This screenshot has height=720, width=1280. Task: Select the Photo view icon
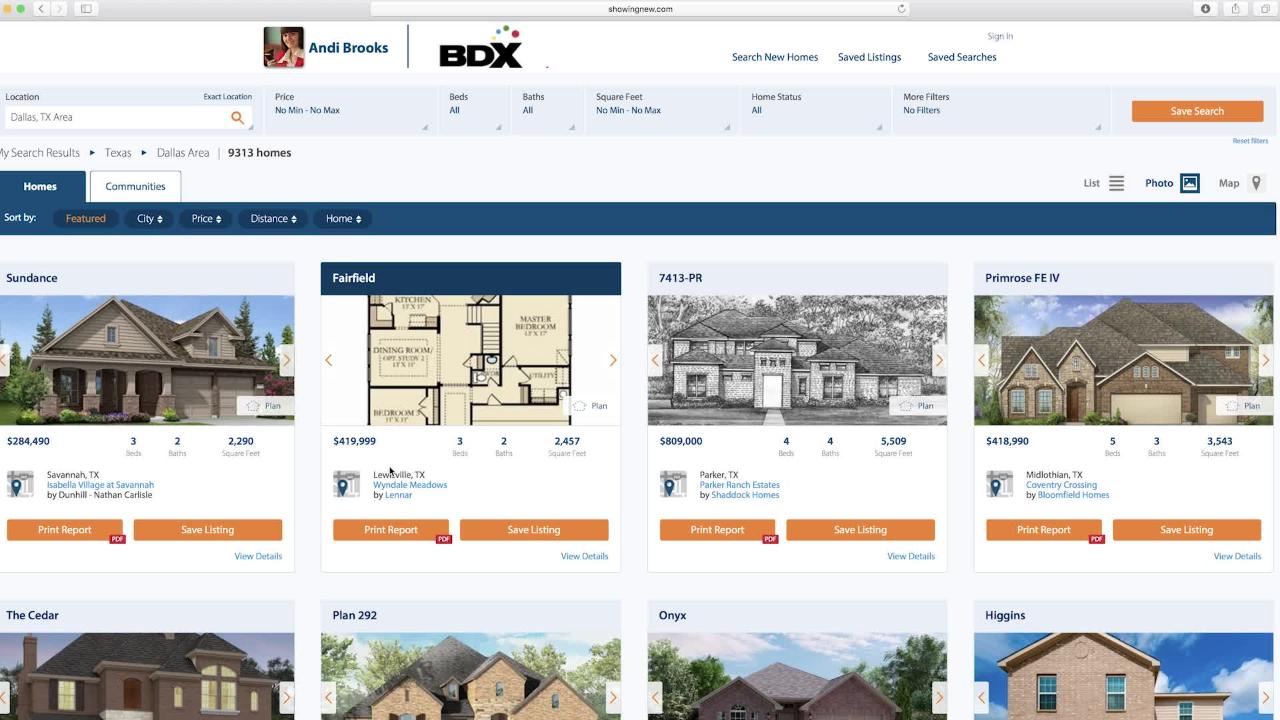click(x=1189, y=183)
